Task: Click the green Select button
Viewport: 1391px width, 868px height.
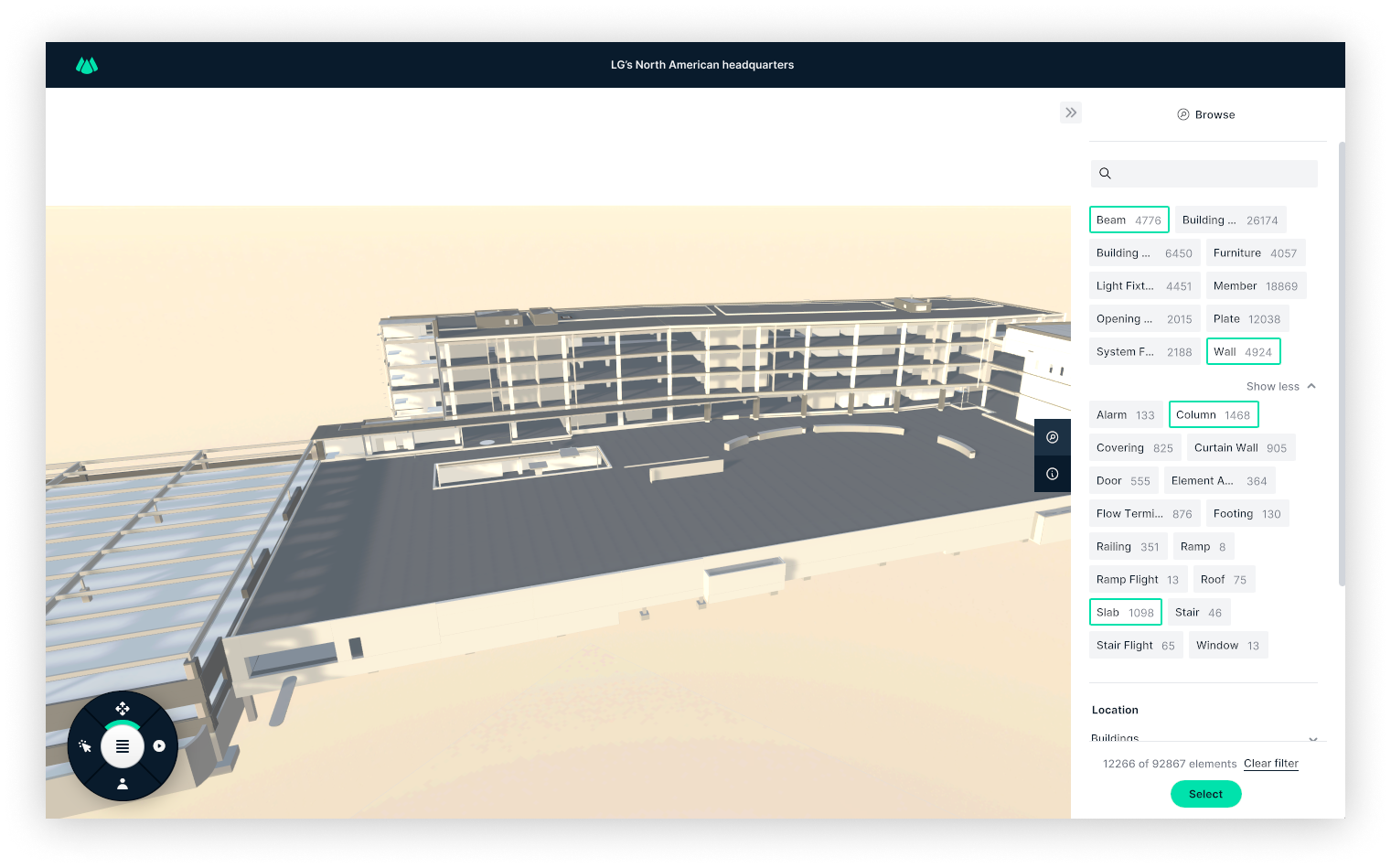Action: click(x=1206, y=794)
